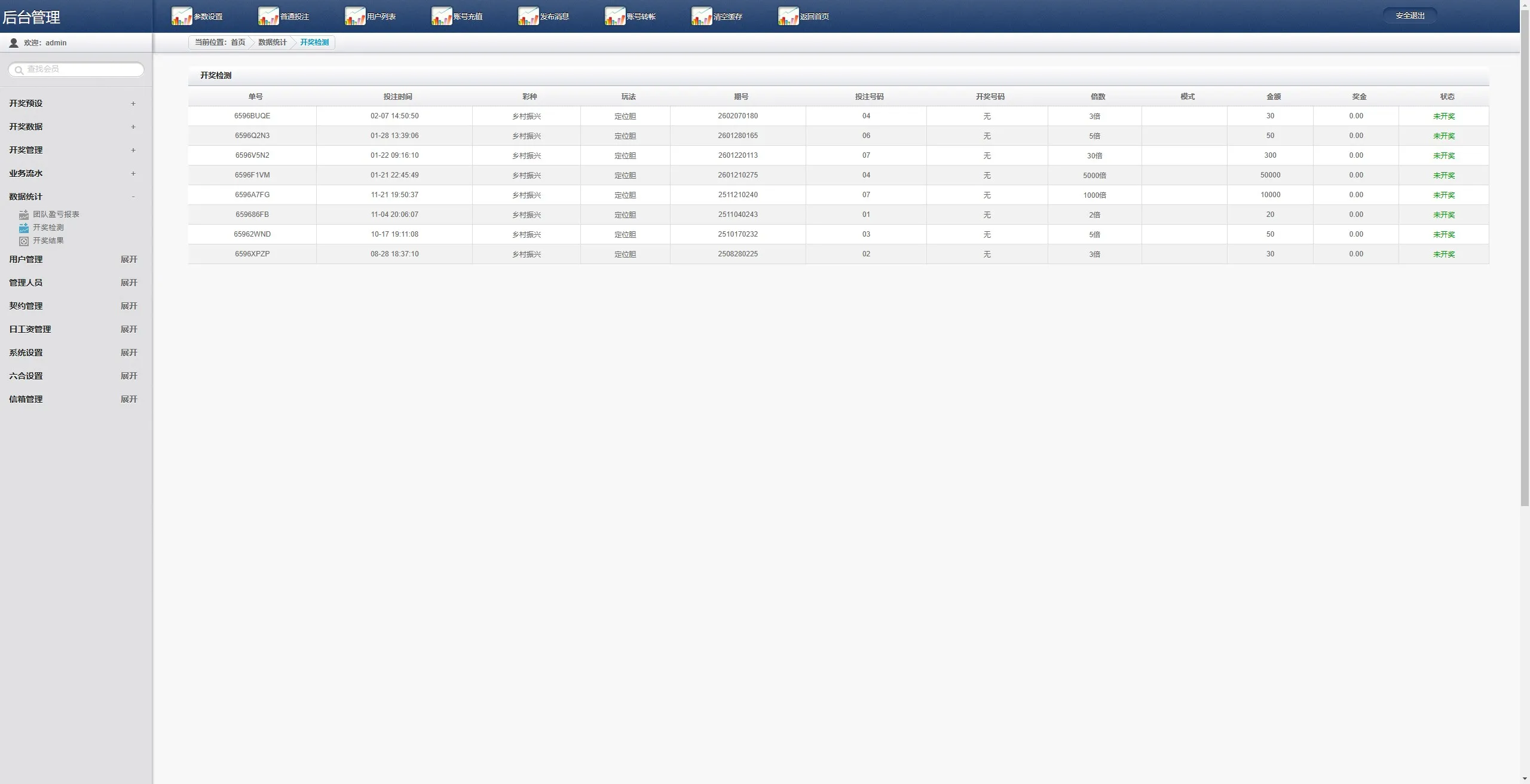Open the 普通投注 toolbar icon

(x=268, y=16)
